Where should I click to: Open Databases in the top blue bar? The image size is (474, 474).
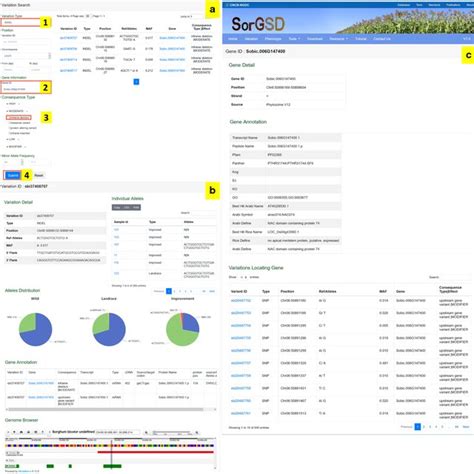pos(404,5)
